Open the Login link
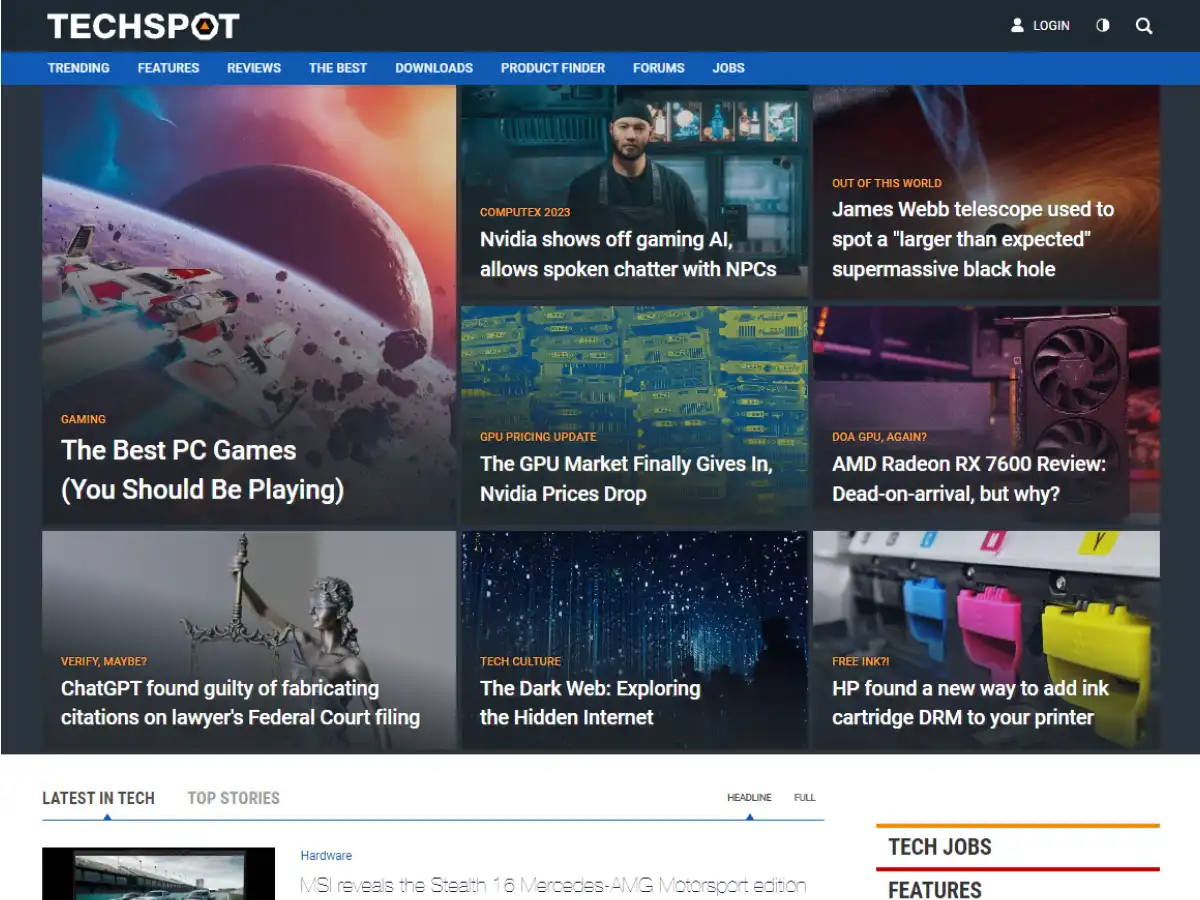The width and height of the screenshot is (1200, 900). [x=1051, y=26]
